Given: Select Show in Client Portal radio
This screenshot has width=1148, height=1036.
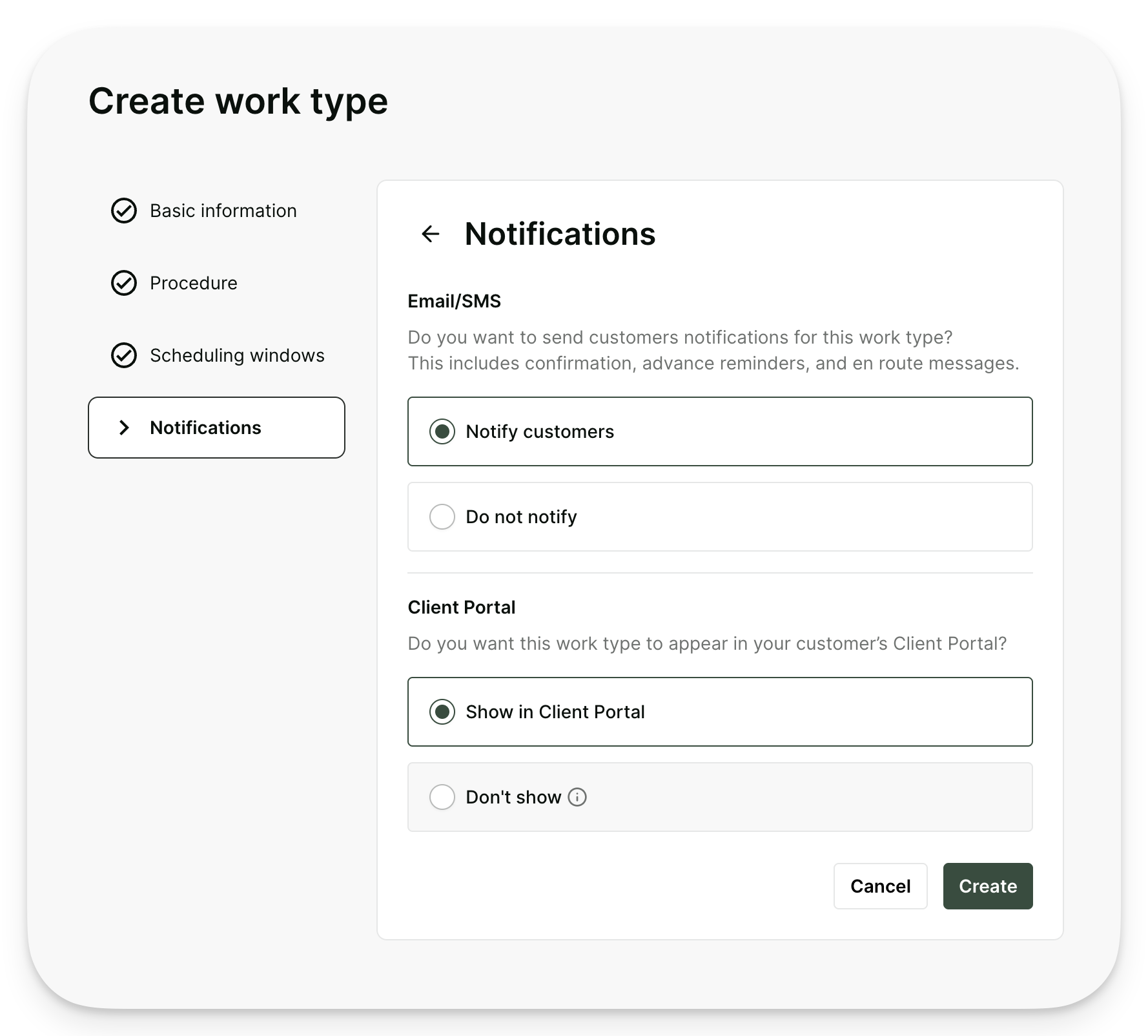Looking at the screenshot, I should (442, 712).
